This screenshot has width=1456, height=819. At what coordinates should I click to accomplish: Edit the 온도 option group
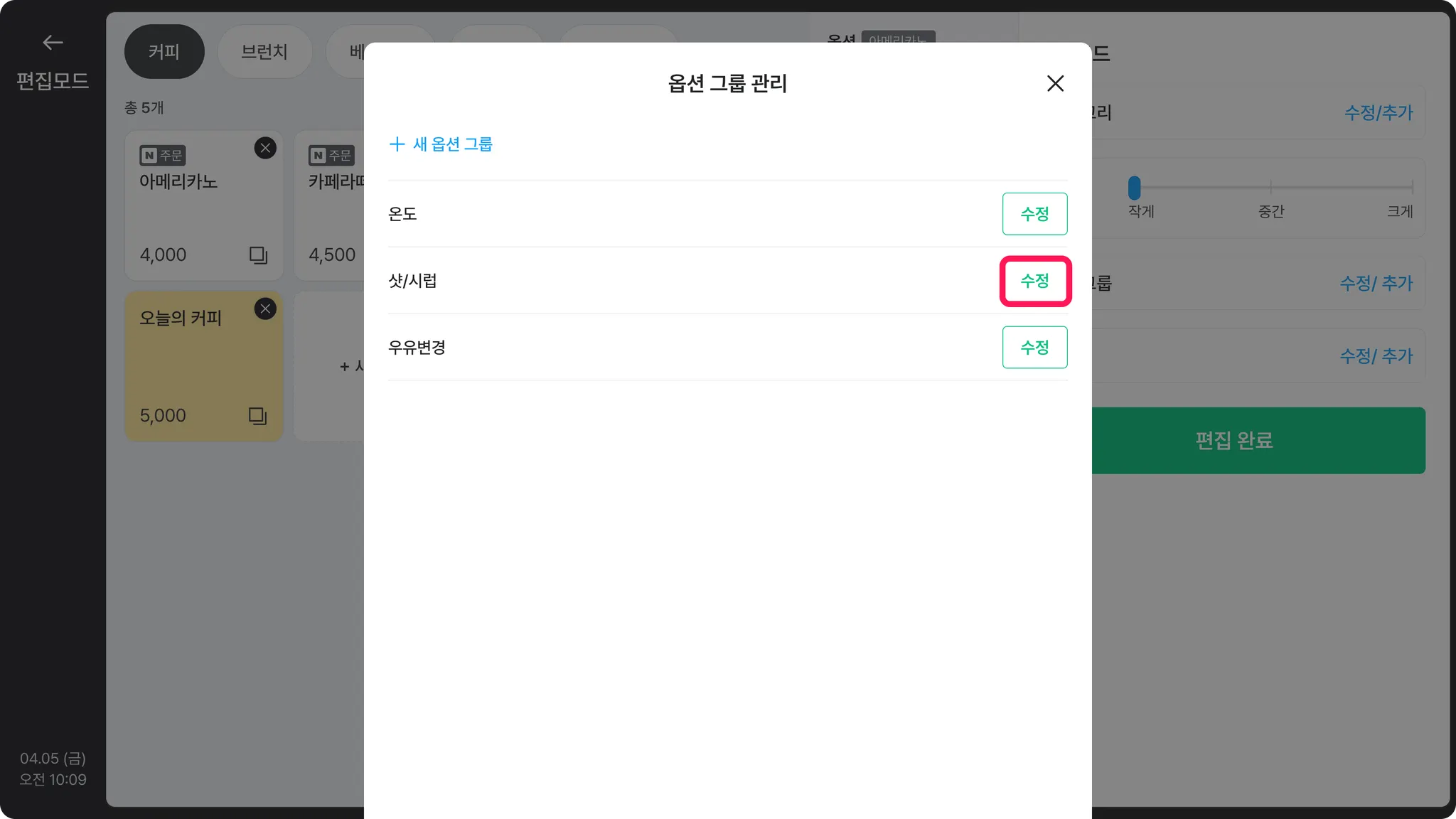[x=1034, y=214]
